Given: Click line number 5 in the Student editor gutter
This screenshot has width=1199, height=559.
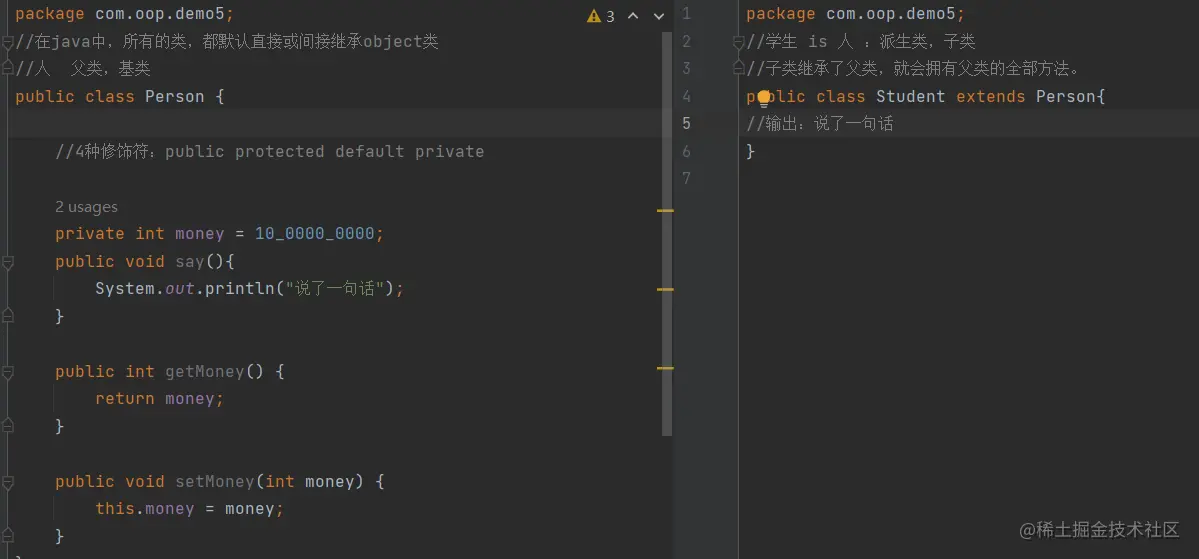Looking at the screenshot, I should (686, 124).
